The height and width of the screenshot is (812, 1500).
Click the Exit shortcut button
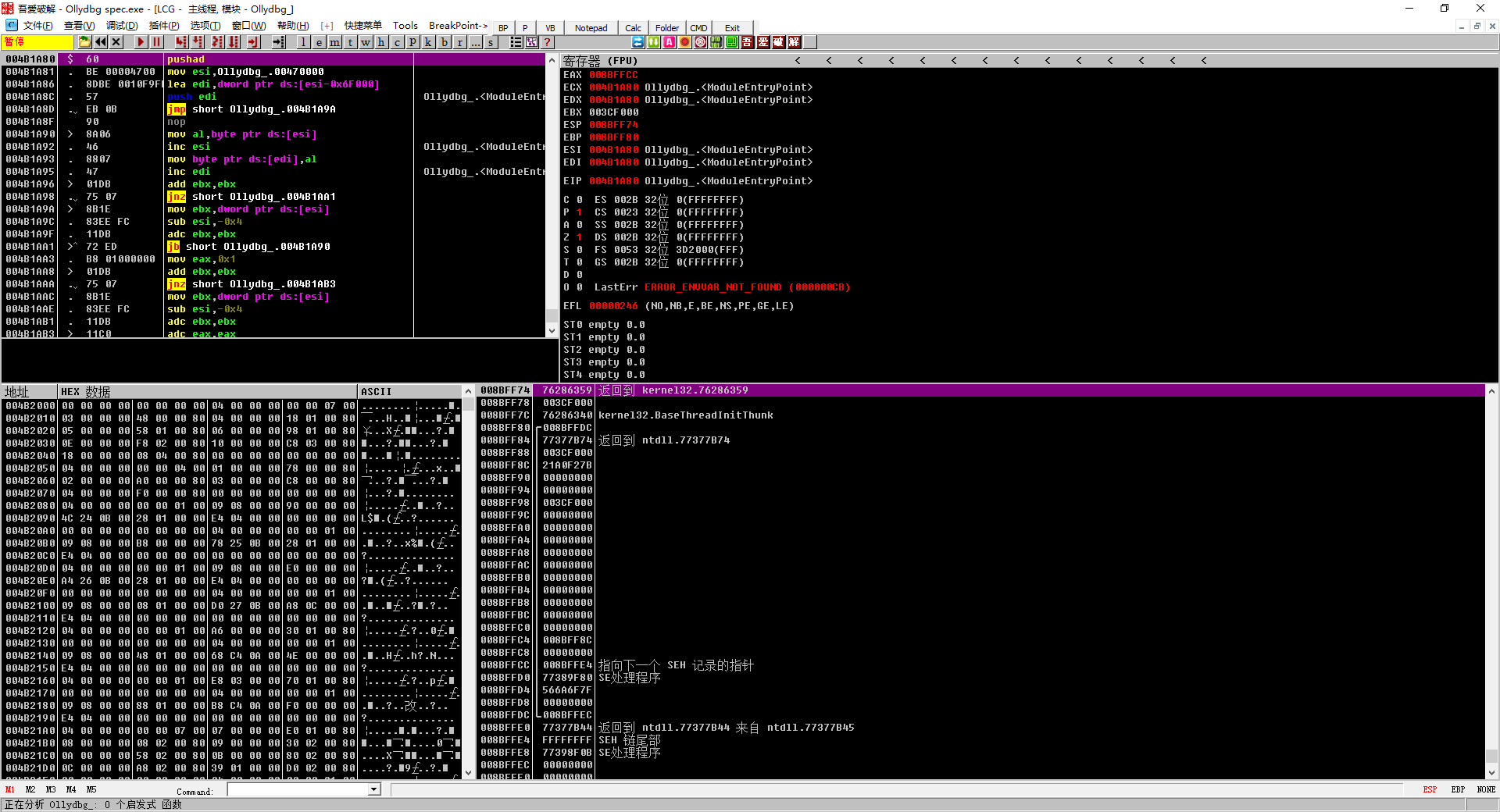pyautogui.click(x=732, y=28)
